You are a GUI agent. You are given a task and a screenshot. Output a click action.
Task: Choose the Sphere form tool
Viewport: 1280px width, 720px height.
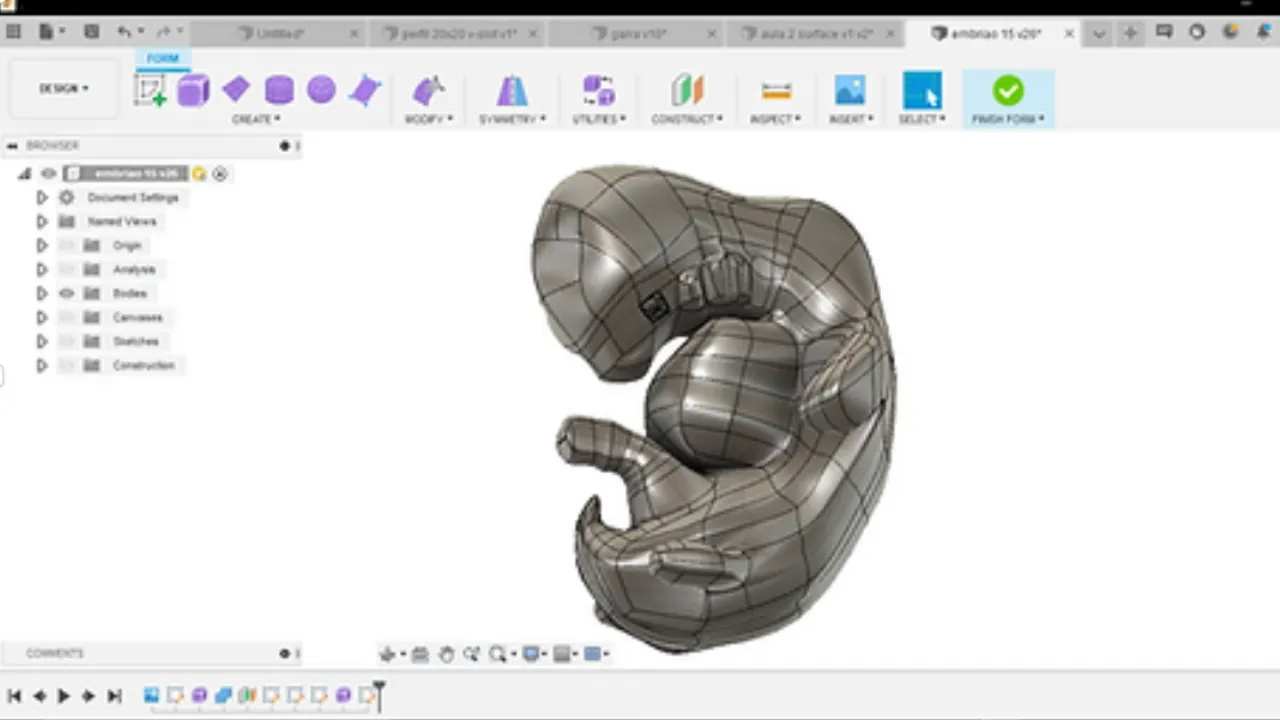click(x=321, y=91)
